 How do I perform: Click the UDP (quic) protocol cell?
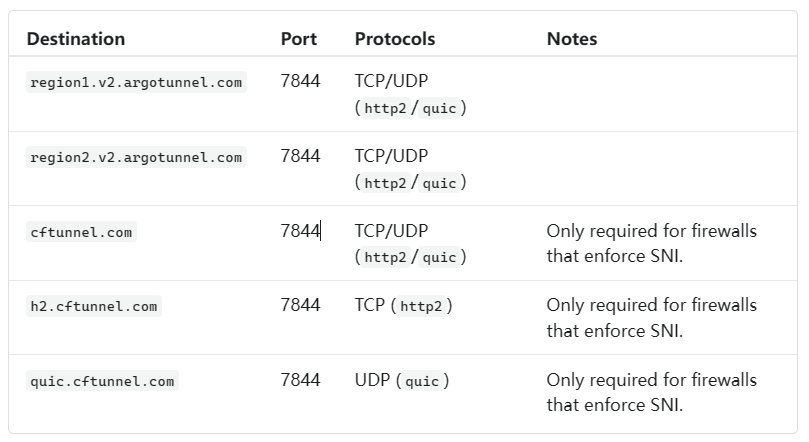(402, 381)
